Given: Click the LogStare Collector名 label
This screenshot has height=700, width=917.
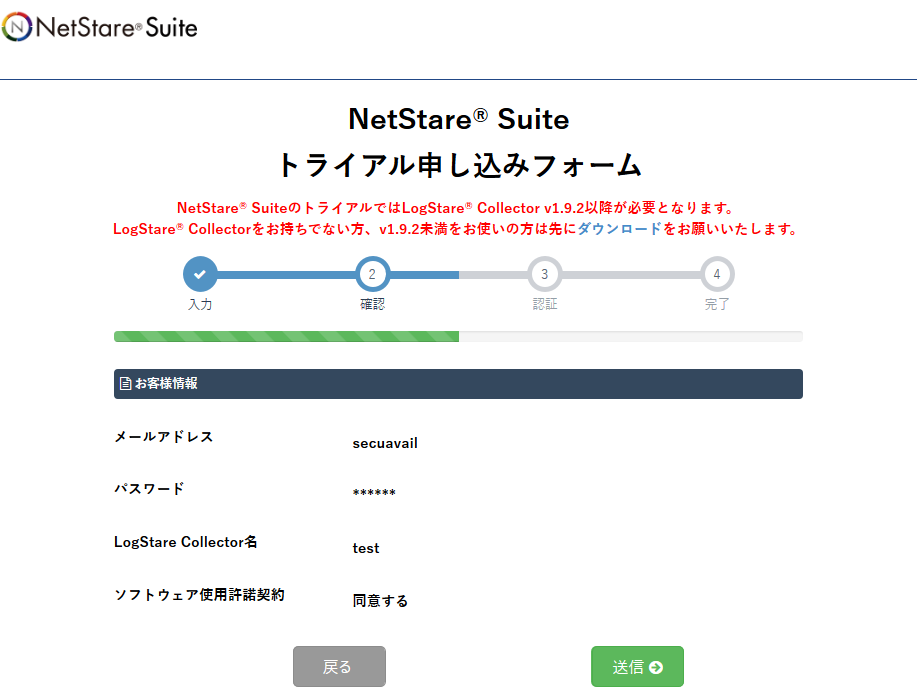Looking at the screenshot, I should (185, 542).
